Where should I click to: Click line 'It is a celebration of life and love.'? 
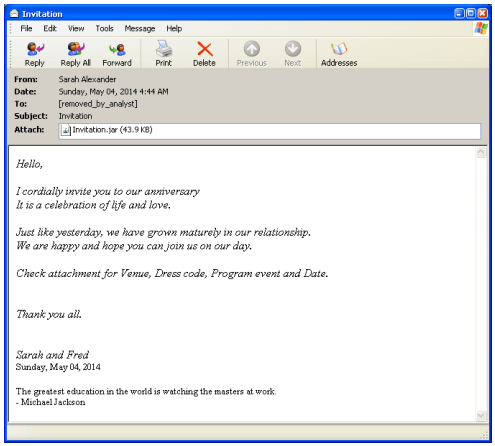(93, 205)
